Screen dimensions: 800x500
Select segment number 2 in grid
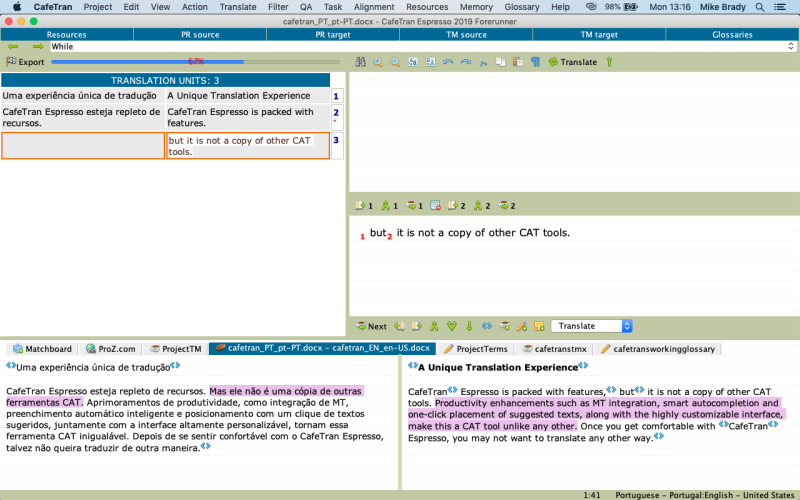(336, 116)
